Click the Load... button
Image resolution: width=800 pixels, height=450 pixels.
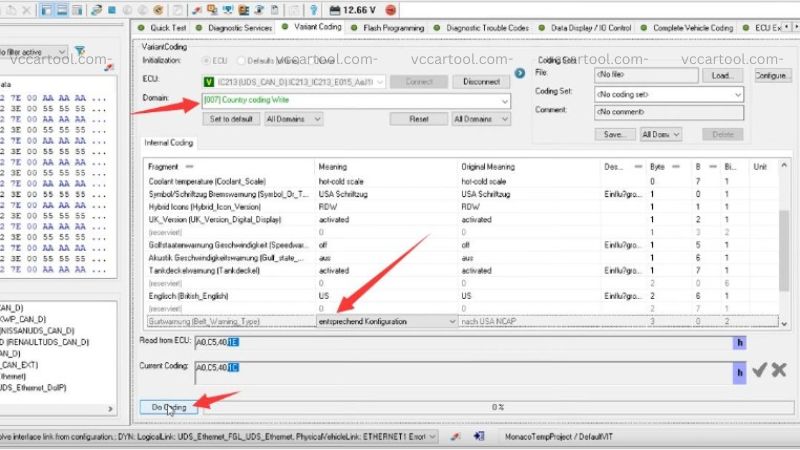click(x=722, y=76)
